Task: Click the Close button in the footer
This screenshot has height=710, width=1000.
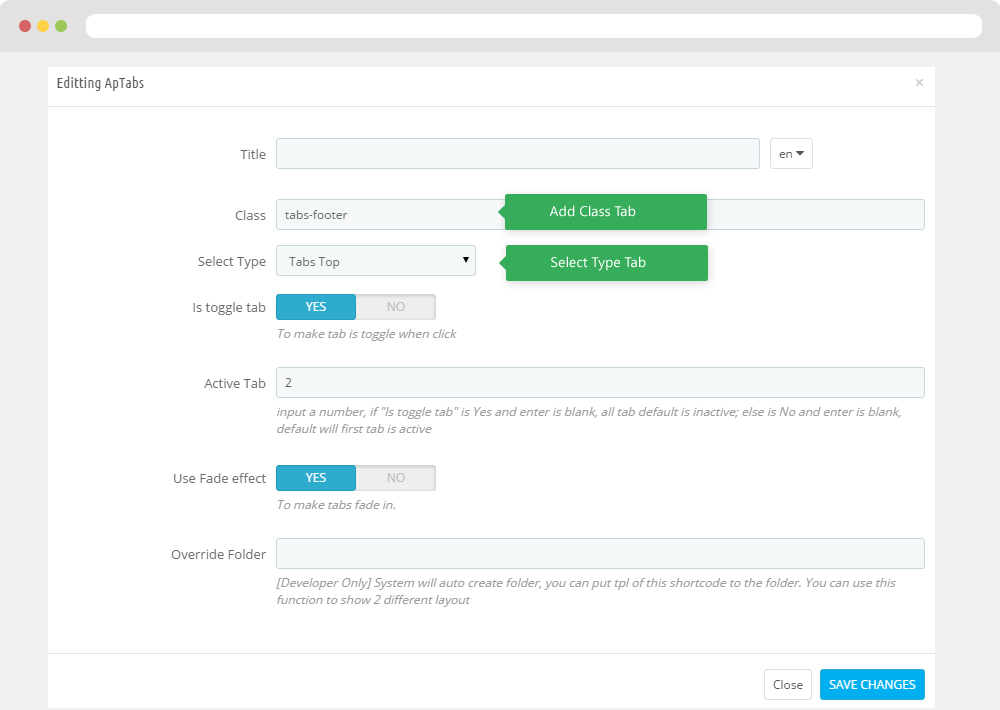Action: coord(788,684)
